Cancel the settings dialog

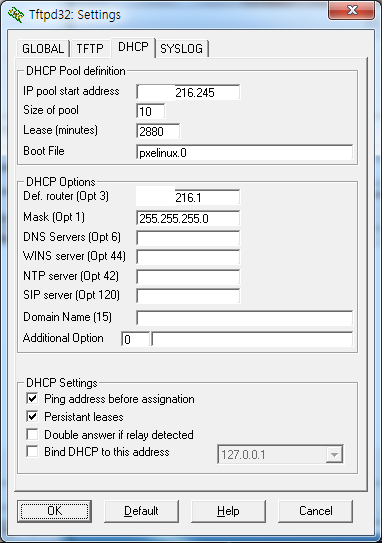[x=315, y=511]
